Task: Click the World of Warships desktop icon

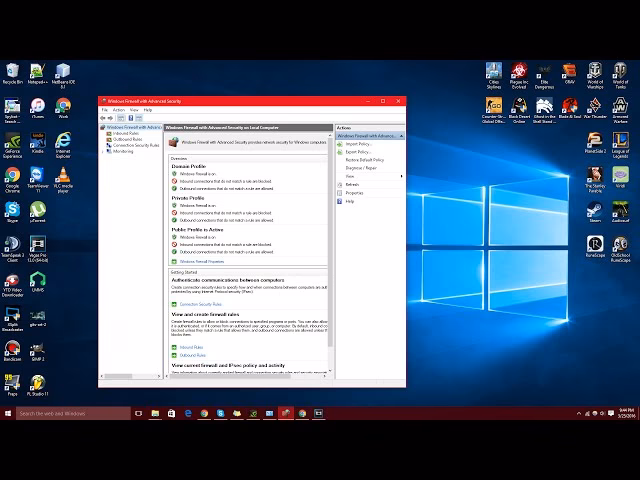Action: 595,76
